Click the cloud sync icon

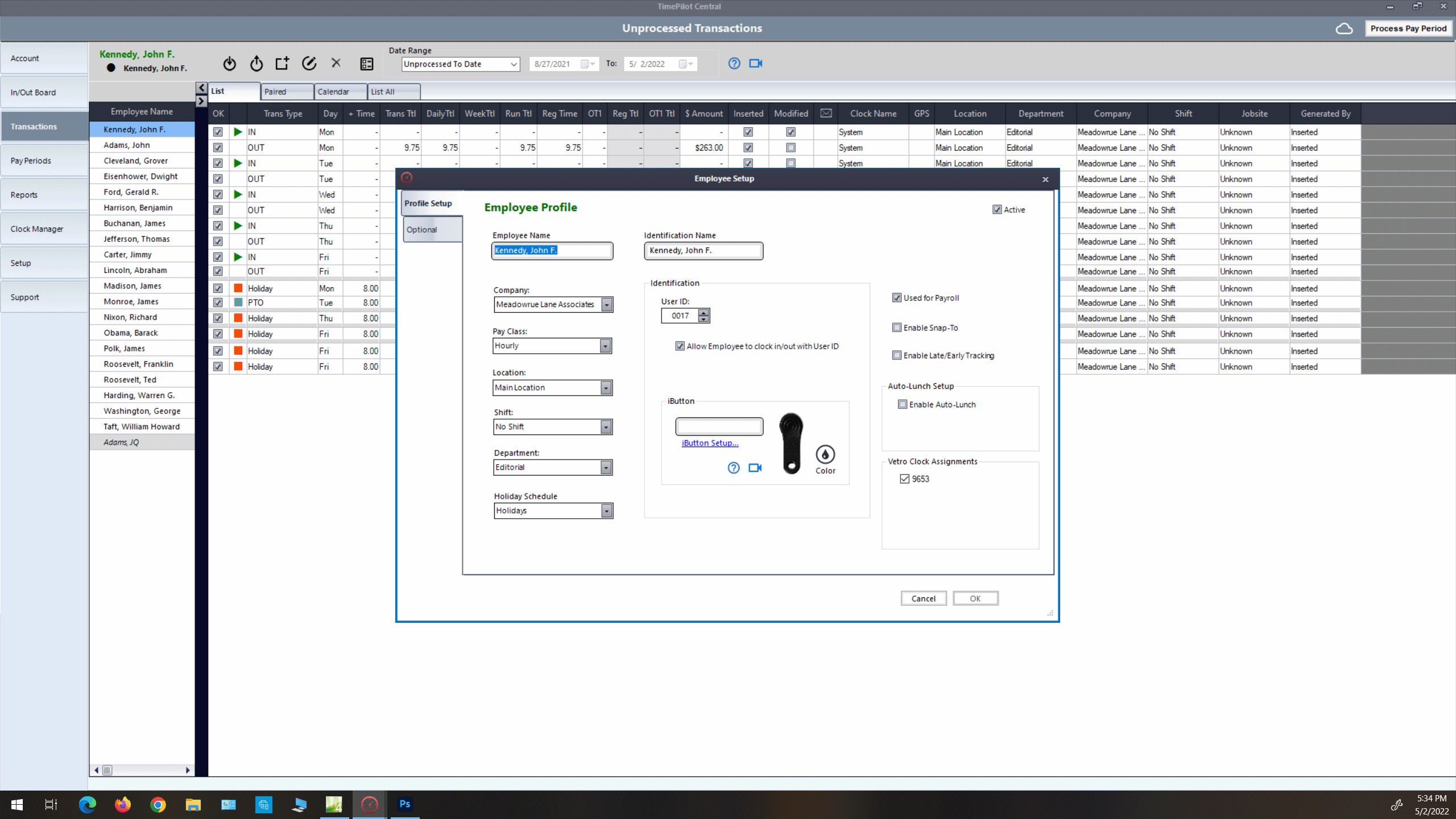(x=1344, y=28)
